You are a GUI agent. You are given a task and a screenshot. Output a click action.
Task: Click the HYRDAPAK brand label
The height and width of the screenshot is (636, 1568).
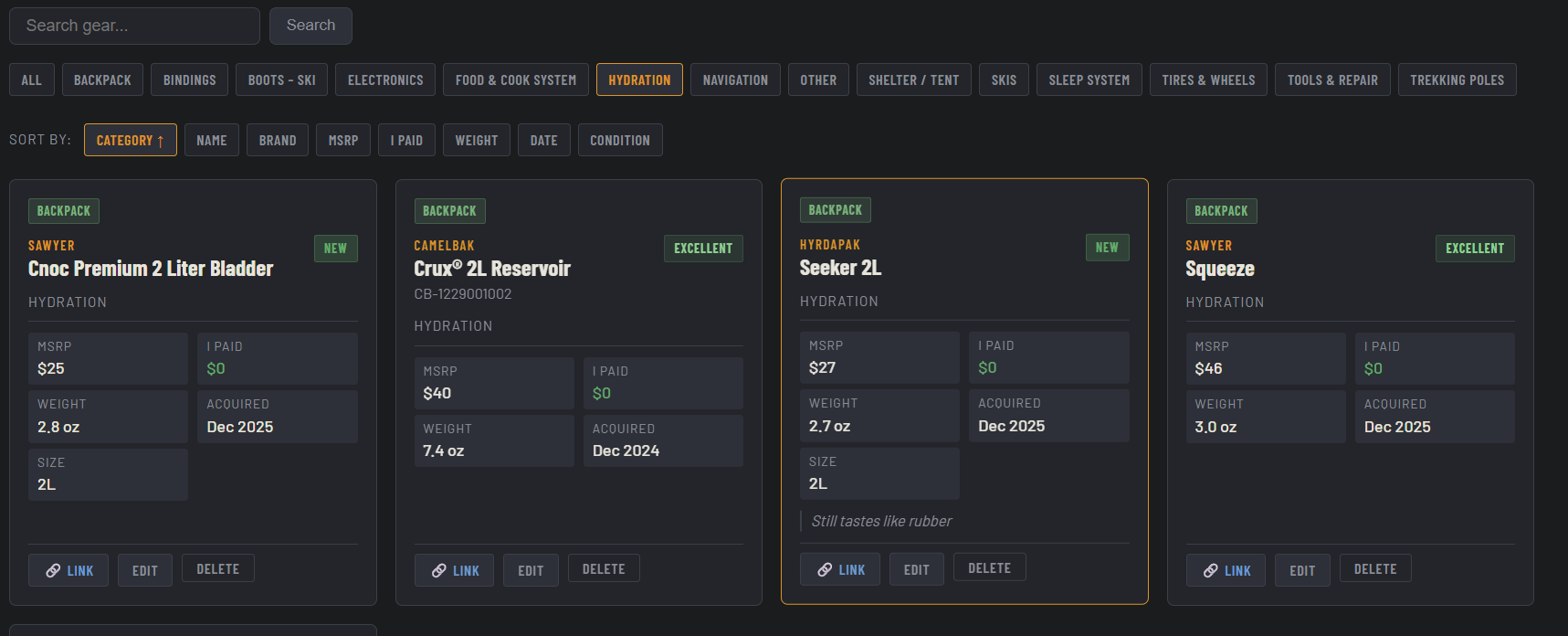click(830, 245)
